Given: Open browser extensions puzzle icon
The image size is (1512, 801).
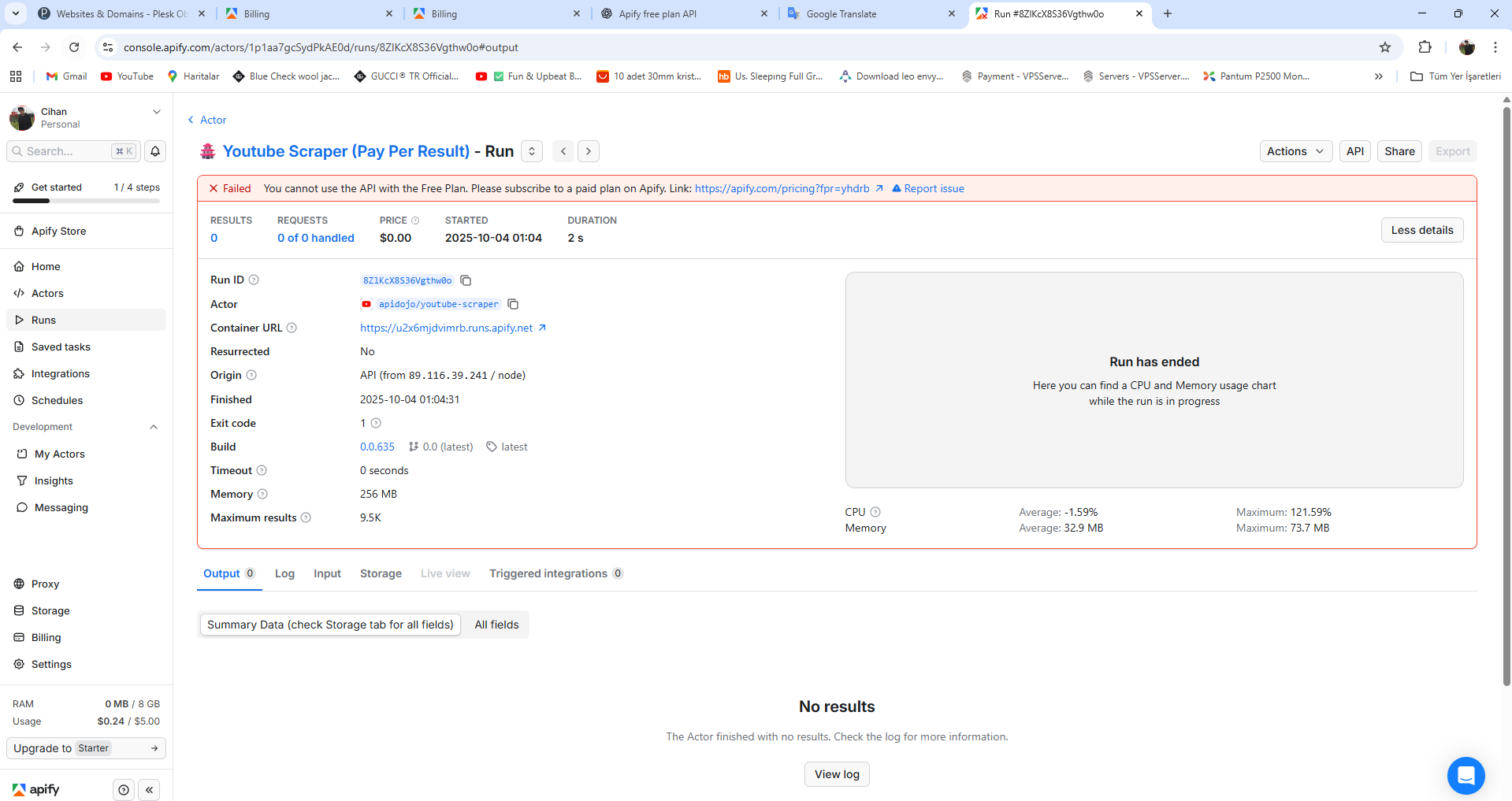Looking at the screenshot, I should point(1425,47).
